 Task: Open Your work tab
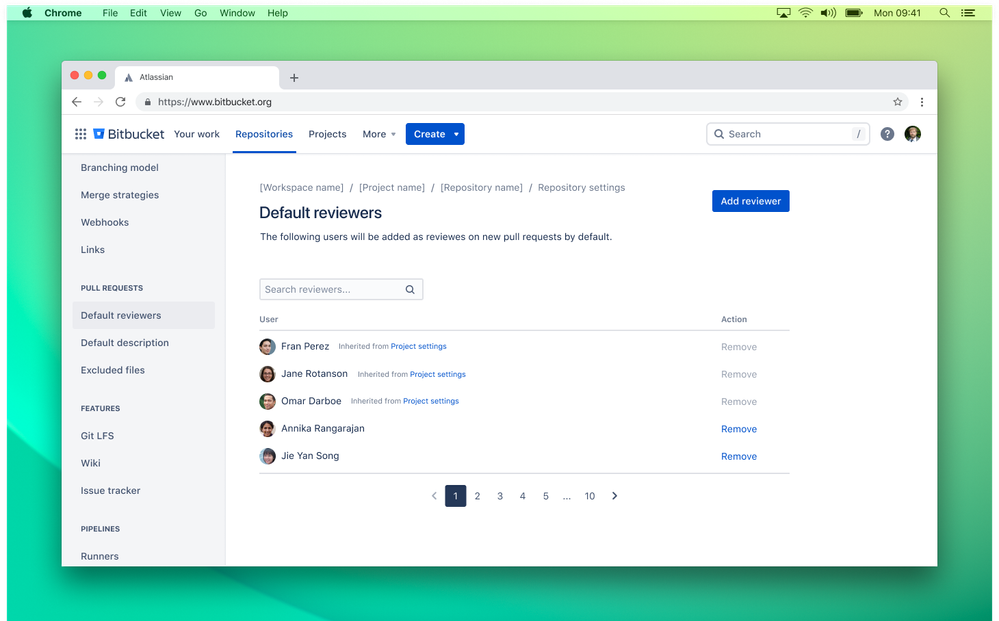pos(196,134)
